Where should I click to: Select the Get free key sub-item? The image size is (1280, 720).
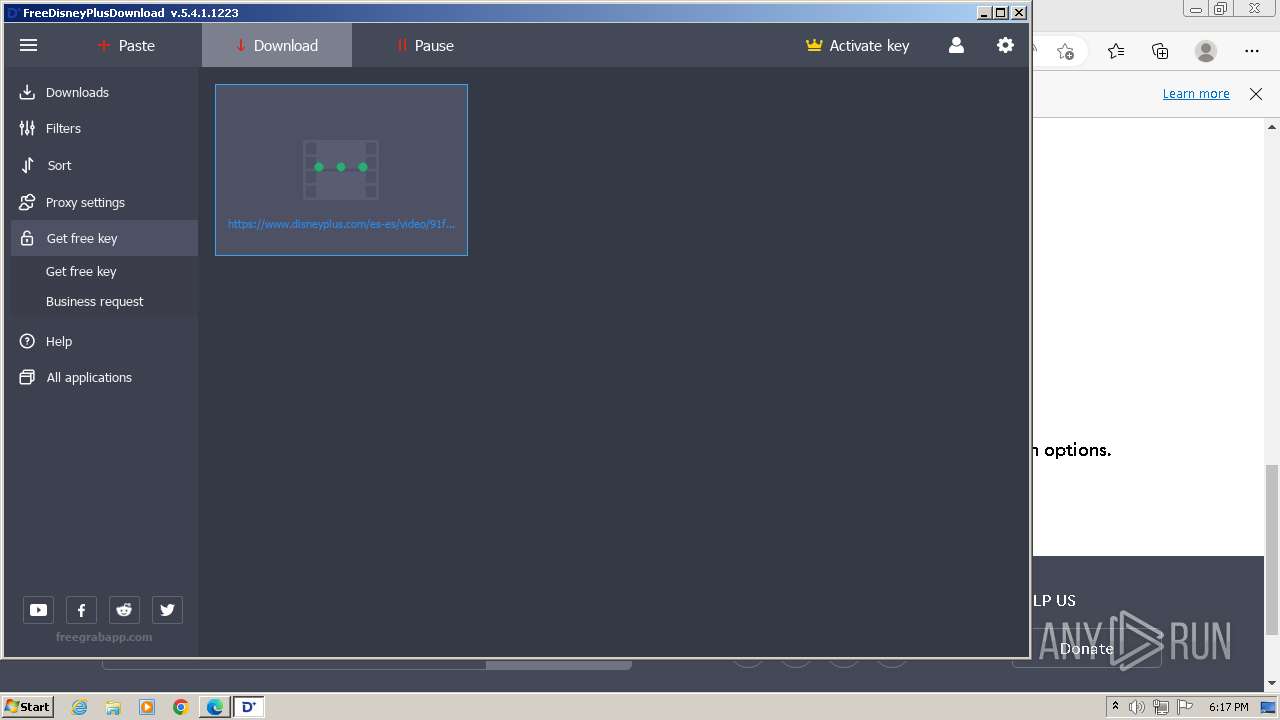pyautogui.click(x=81, y=271)
